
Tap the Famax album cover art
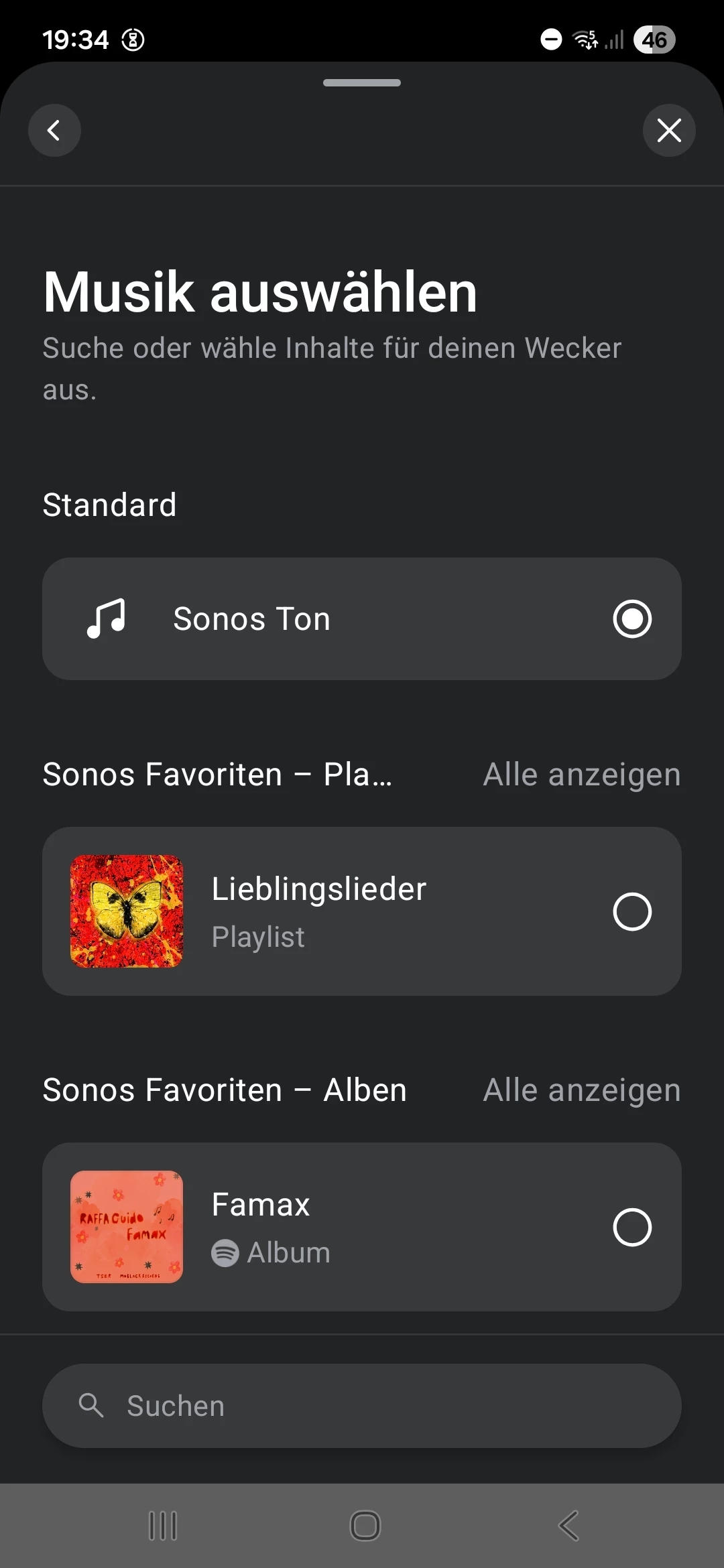coord(127,1227)
